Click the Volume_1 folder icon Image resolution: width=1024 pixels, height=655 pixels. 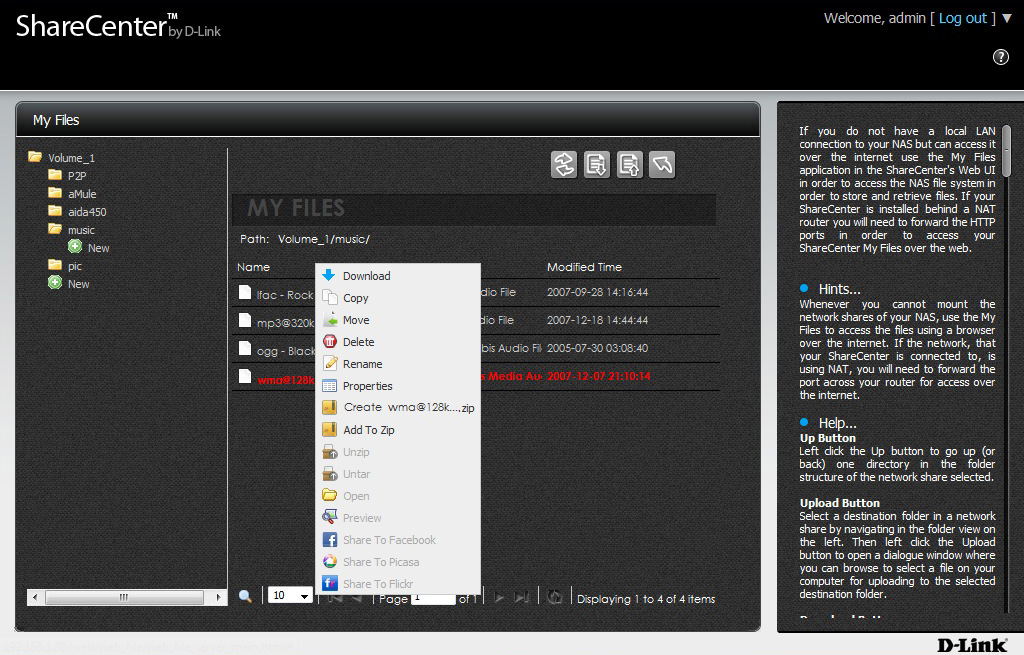click(x=35, y=157)
